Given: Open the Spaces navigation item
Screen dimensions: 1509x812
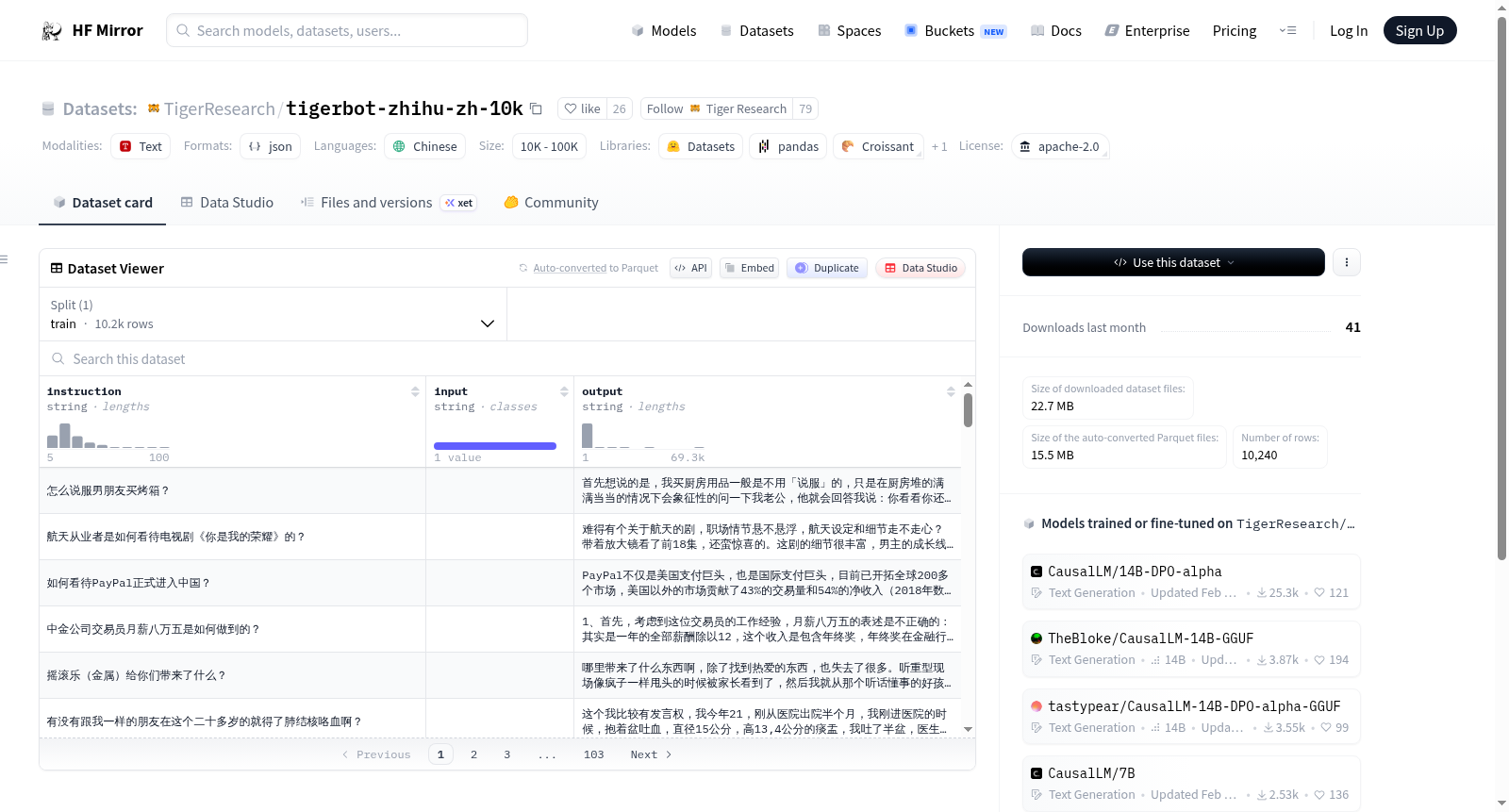Looking at the screenshot, I should (849, 30).
